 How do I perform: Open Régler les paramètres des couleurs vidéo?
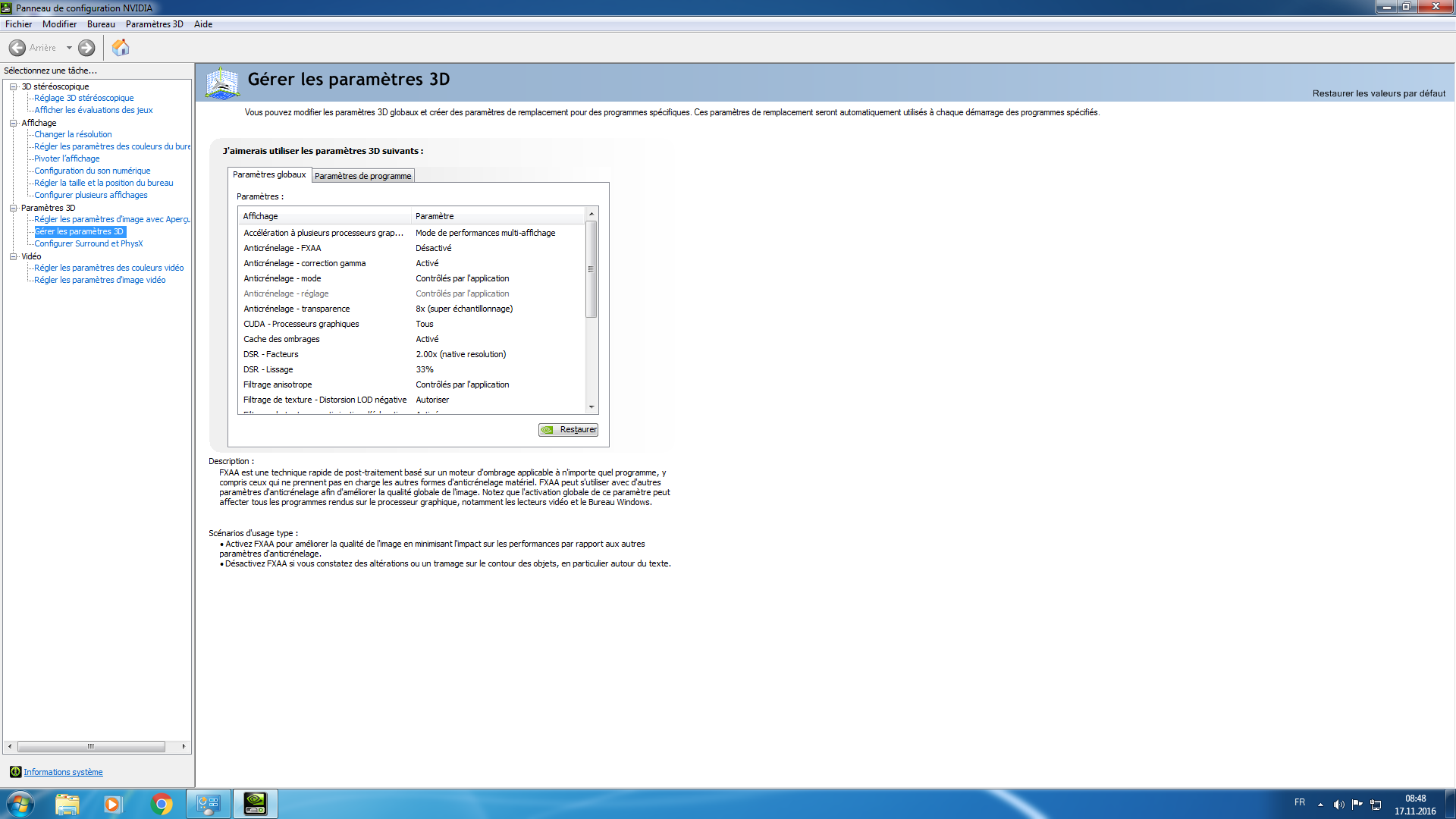[x=108, y=268]
